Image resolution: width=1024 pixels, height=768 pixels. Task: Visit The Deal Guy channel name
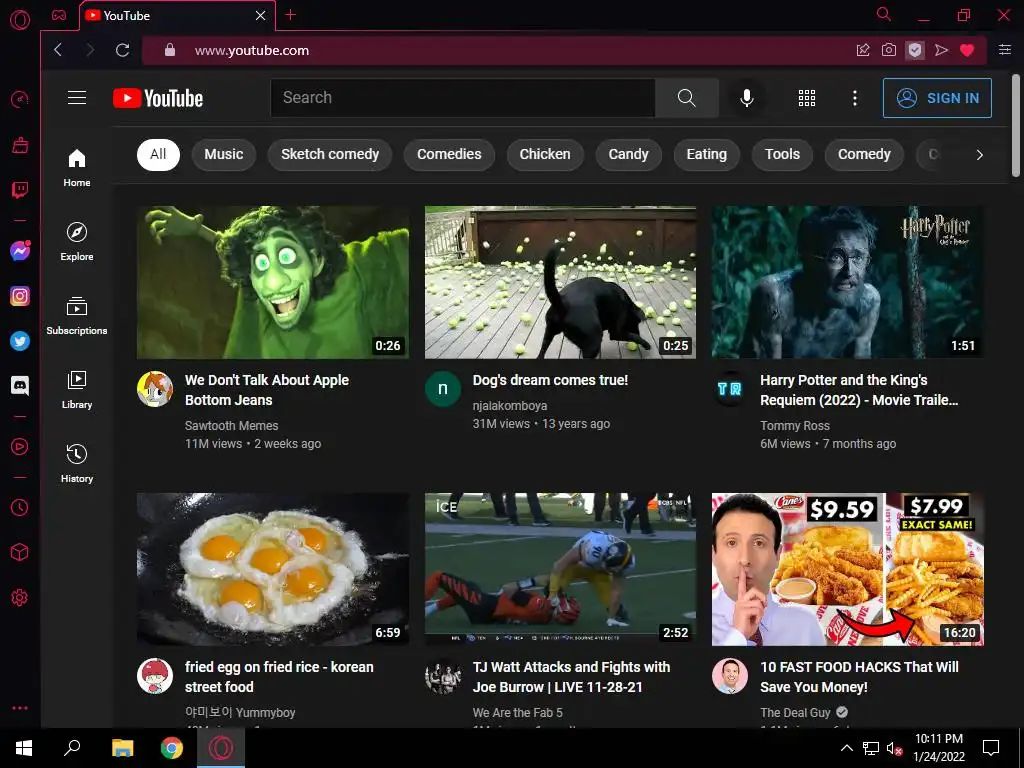(795, 712)
